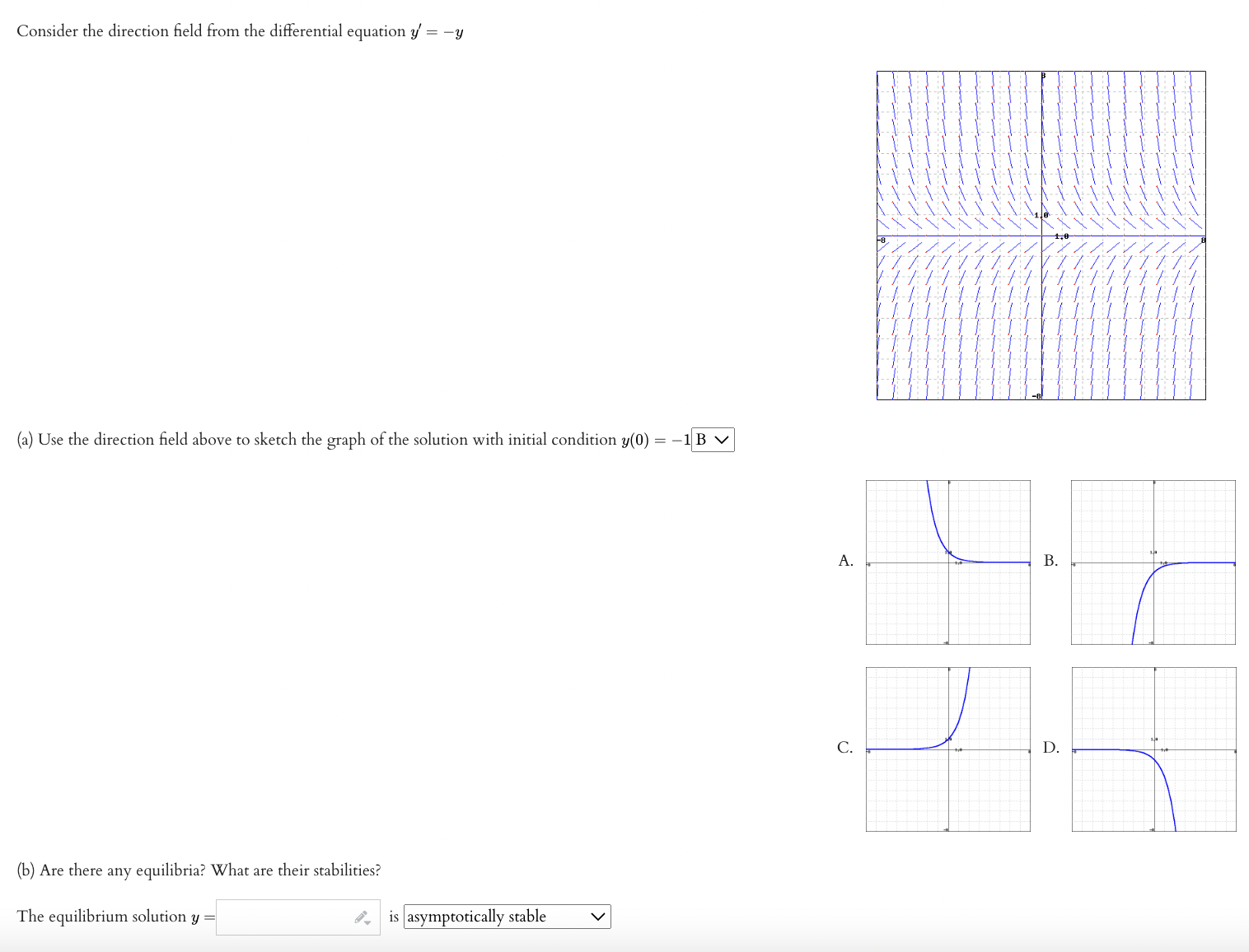This screenshot has height=952, width=1249.
Task: Select graph option C thumbnail
Action: coord(947,749)
